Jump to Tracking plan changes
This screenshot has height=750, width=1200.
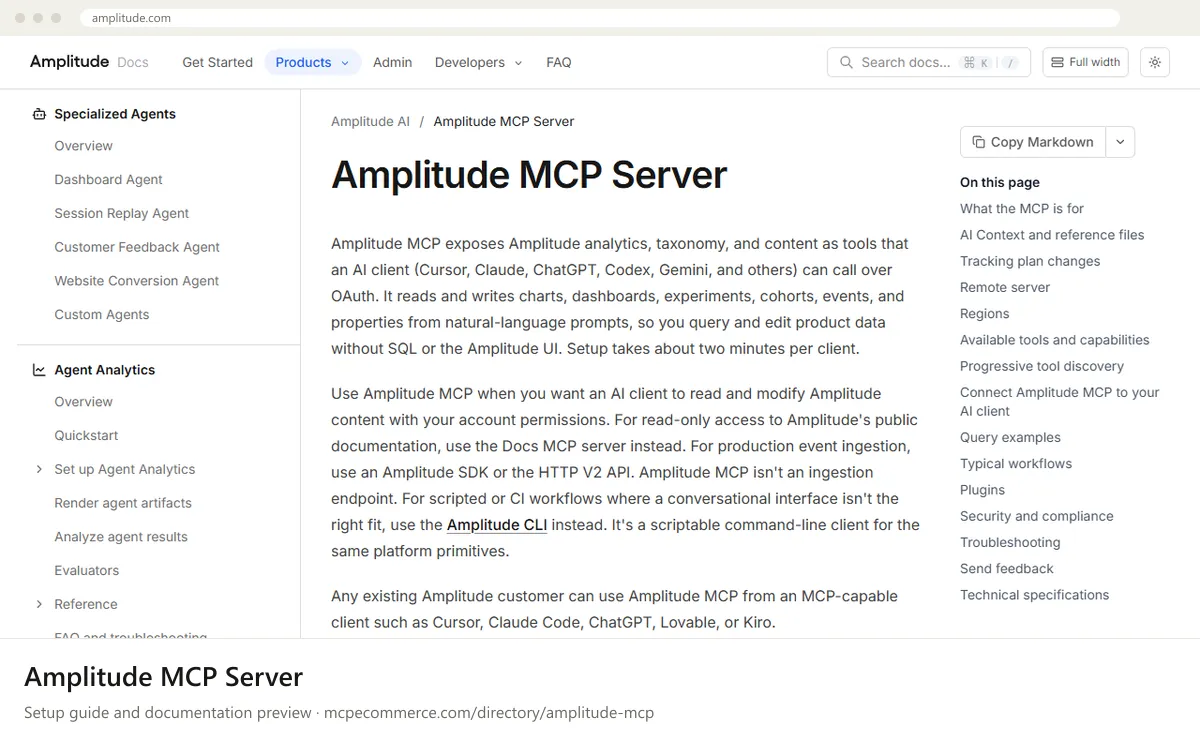(x=1030, y=261)
